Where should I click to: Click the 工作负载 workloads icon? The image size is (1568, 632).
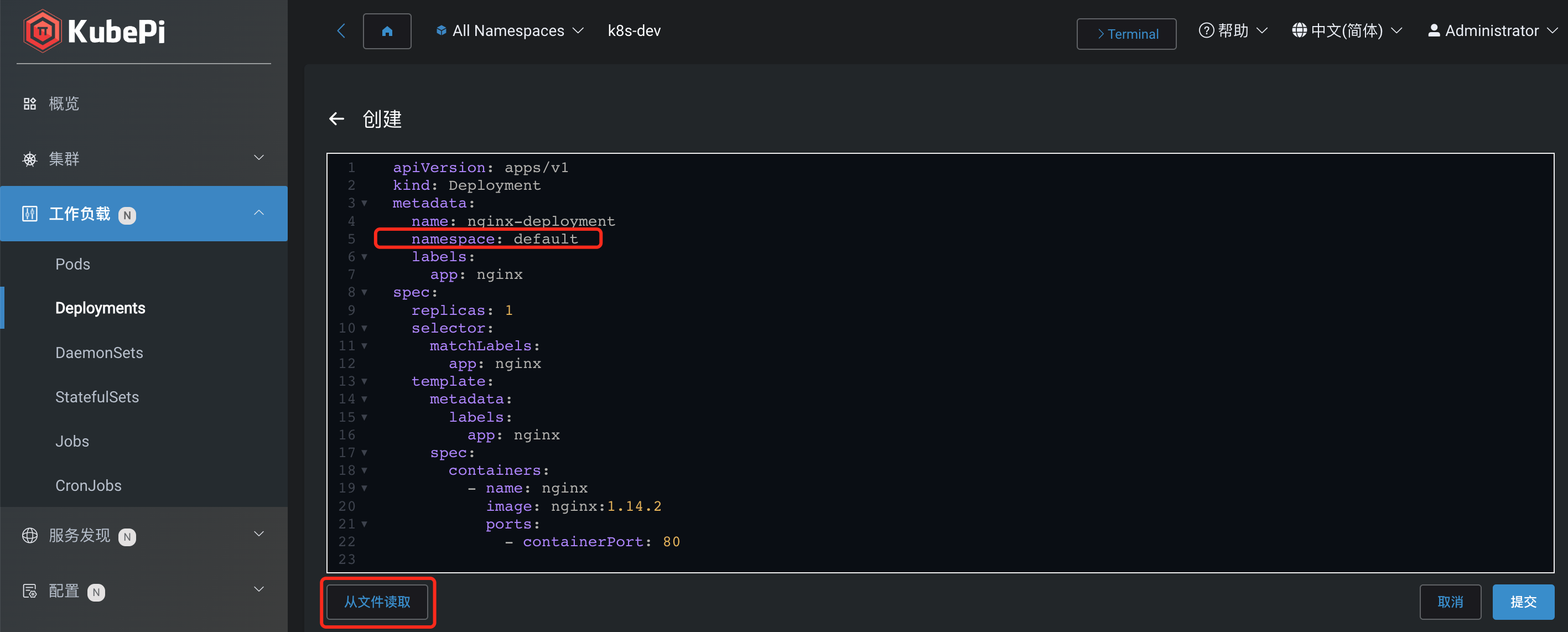click(x=29, y=214)
